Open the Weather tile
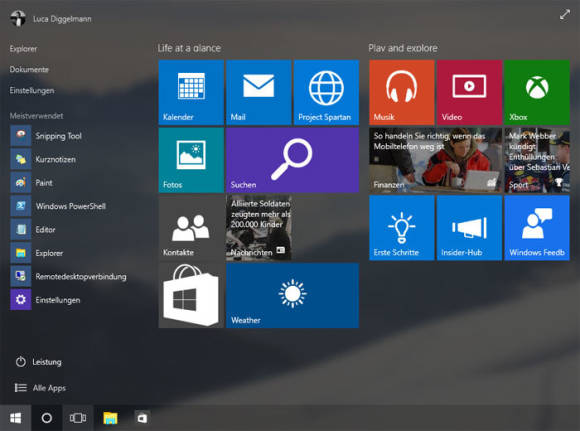The width and height of the screenshot is (580, 431). click(292, 295)
